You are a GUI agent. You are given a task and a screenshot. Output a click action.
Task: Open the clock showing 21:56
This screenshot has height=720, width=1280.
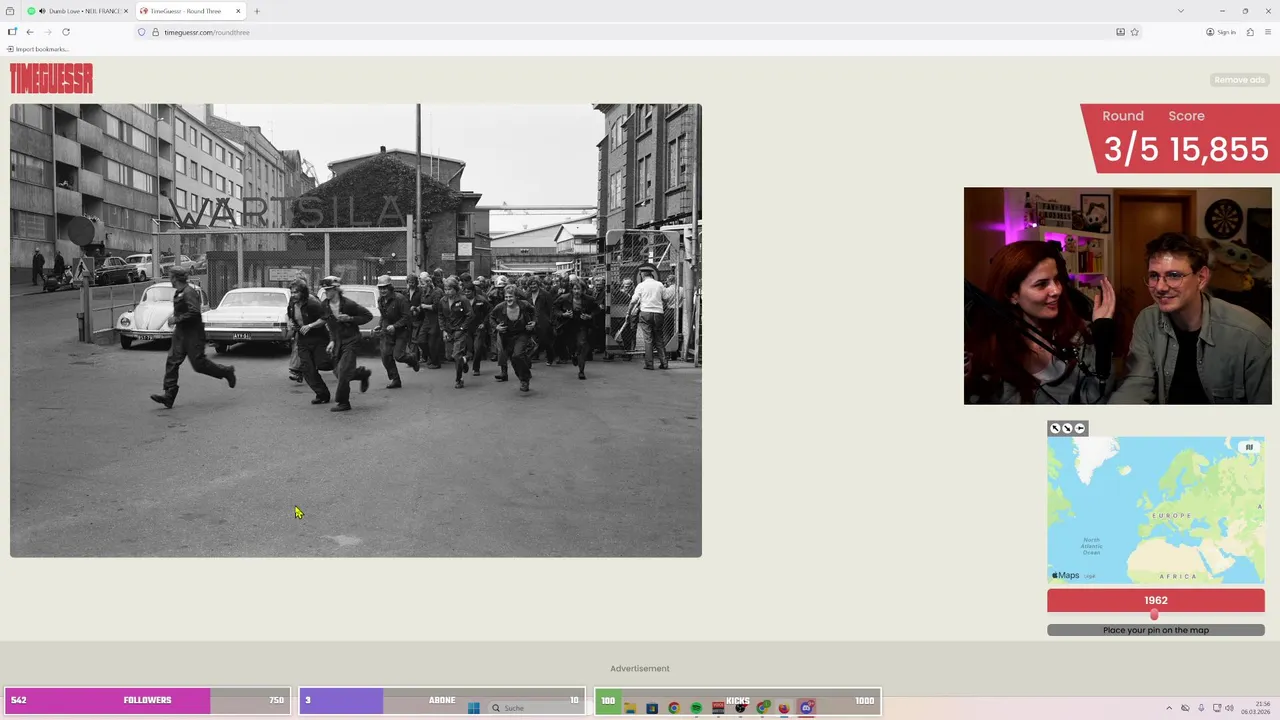pos(1255,708)
